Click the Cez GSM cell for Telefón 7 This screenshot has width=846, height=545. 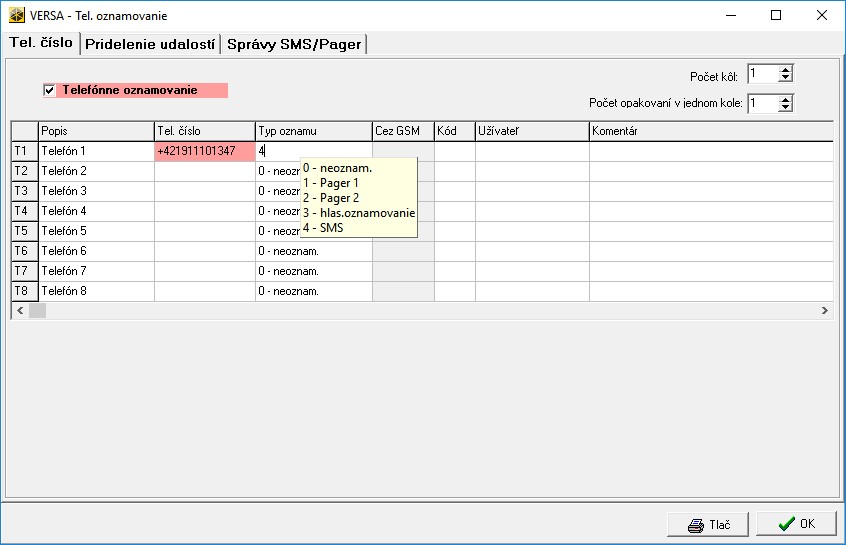[x=403, y=271]
